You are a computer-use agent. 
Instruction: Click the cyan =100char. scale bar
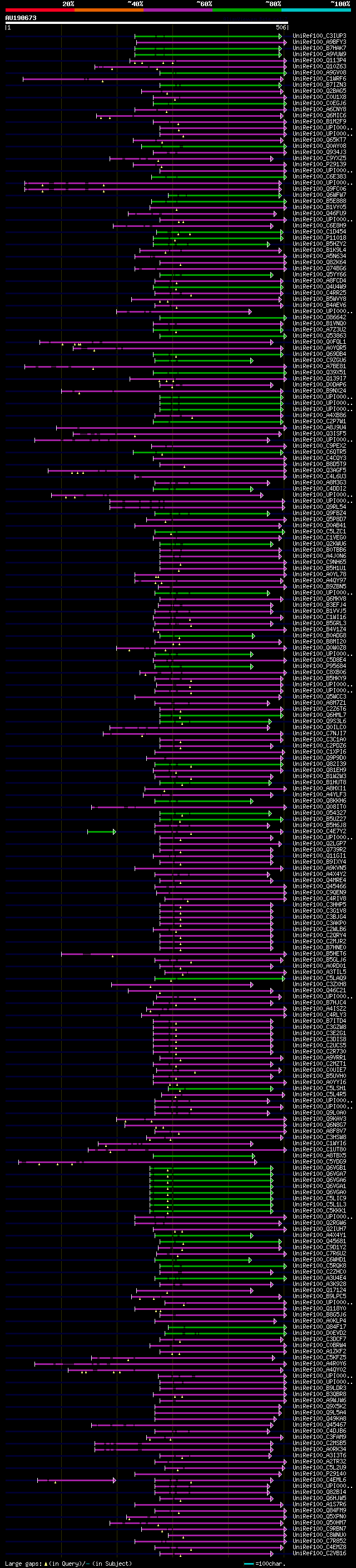pos(248,1564)
